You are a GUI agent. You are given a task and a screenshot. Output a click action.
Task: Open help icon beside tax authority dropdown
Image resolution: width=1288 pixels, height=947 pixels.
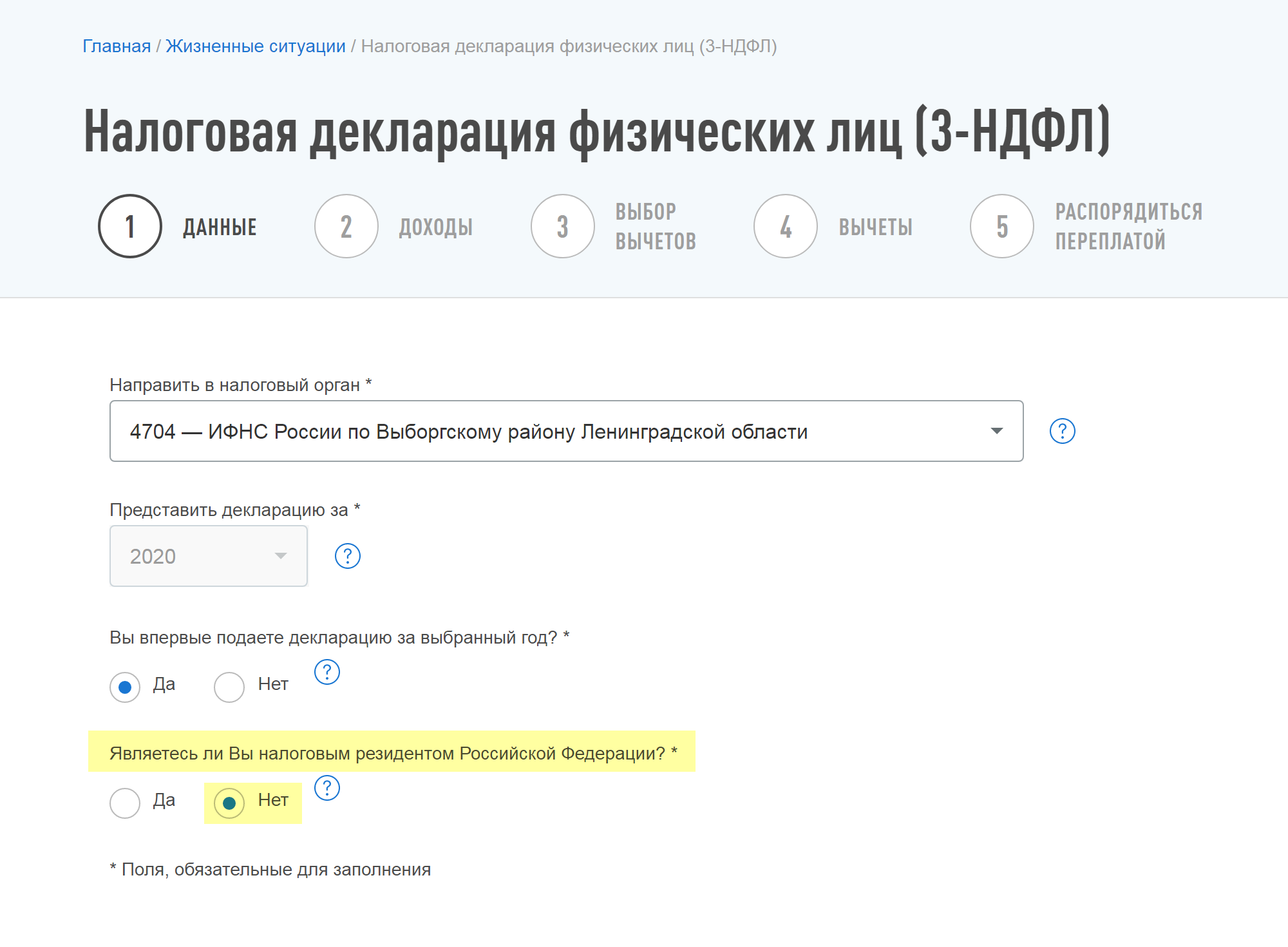1062,431
